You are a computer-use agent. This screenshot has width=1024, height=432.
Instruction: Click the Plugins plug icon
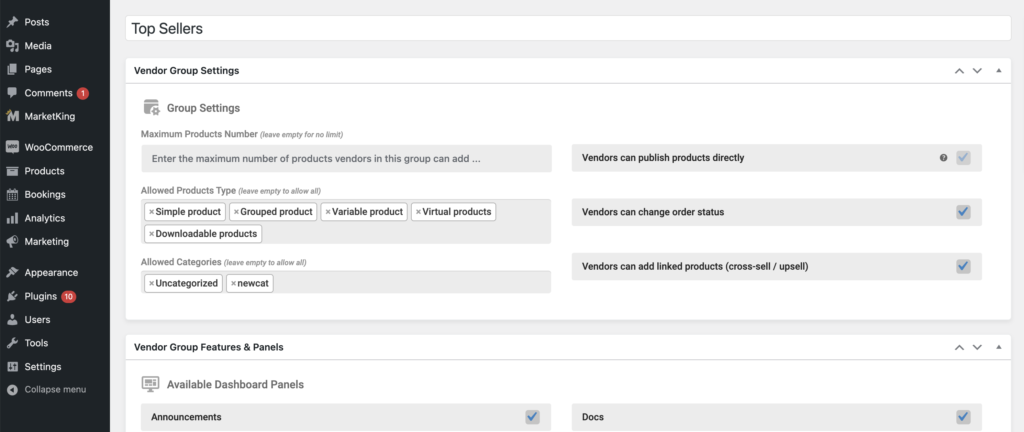point(12,296)
